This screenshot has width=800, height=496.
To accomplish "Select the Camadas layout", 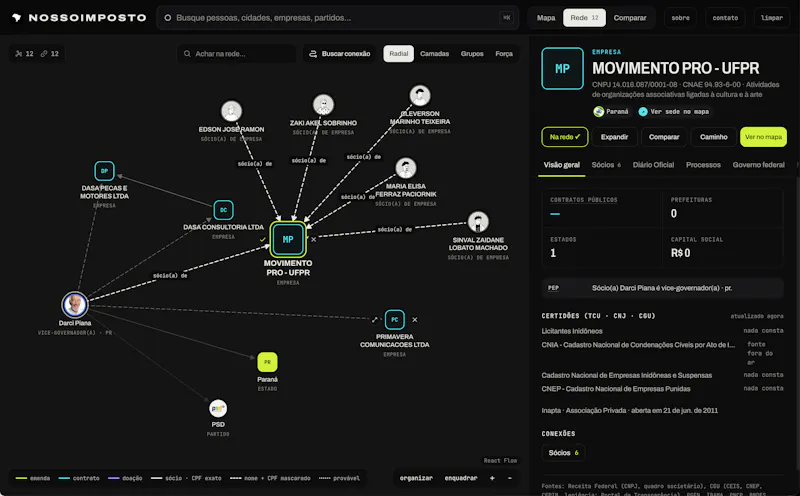I will point(434,54).
